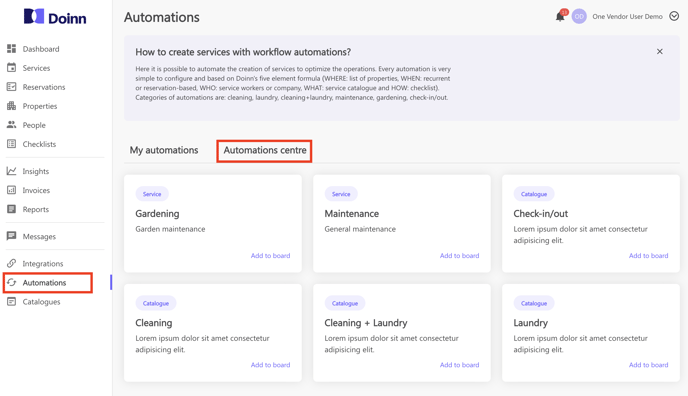
Task: Click the Laundry card title
Action: (x=530, y=323)
